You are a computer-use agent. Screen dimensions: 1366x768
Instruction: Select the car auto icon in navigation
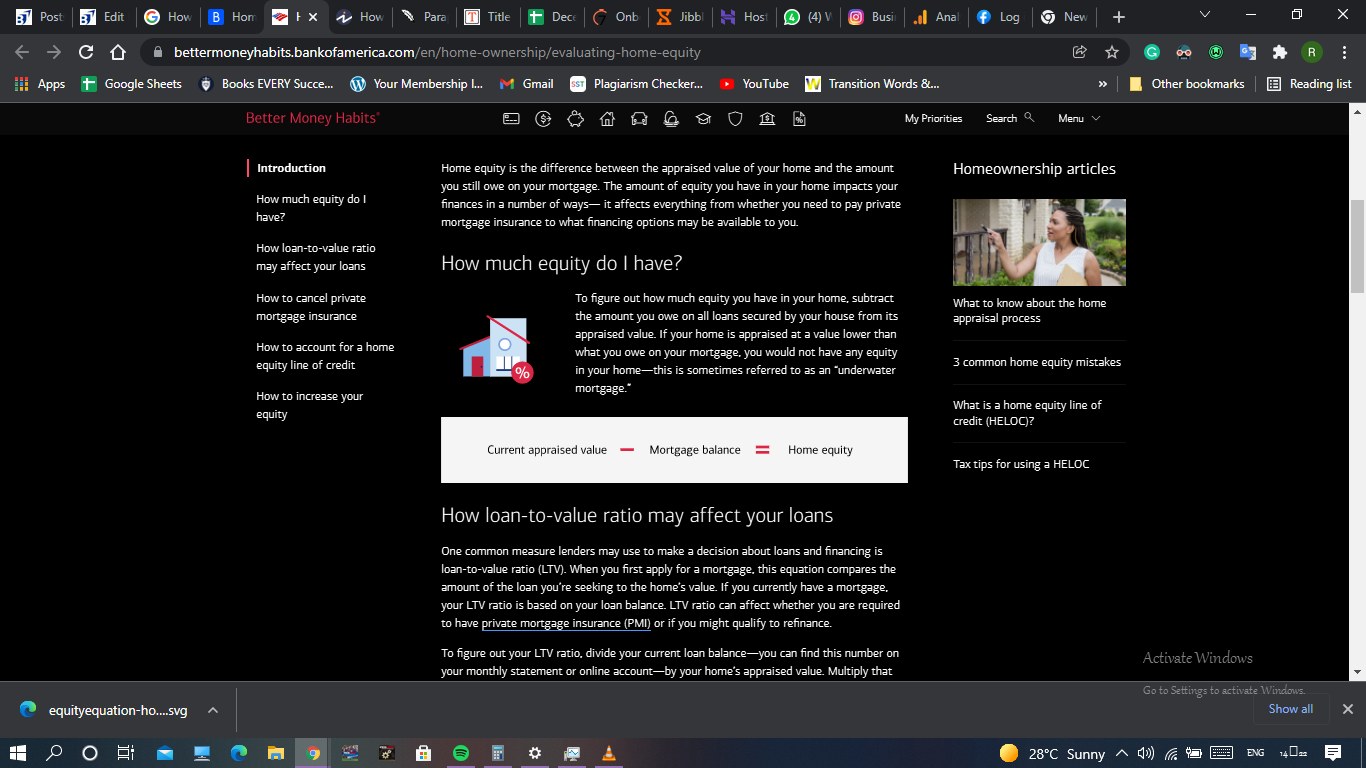pos(639,119)
